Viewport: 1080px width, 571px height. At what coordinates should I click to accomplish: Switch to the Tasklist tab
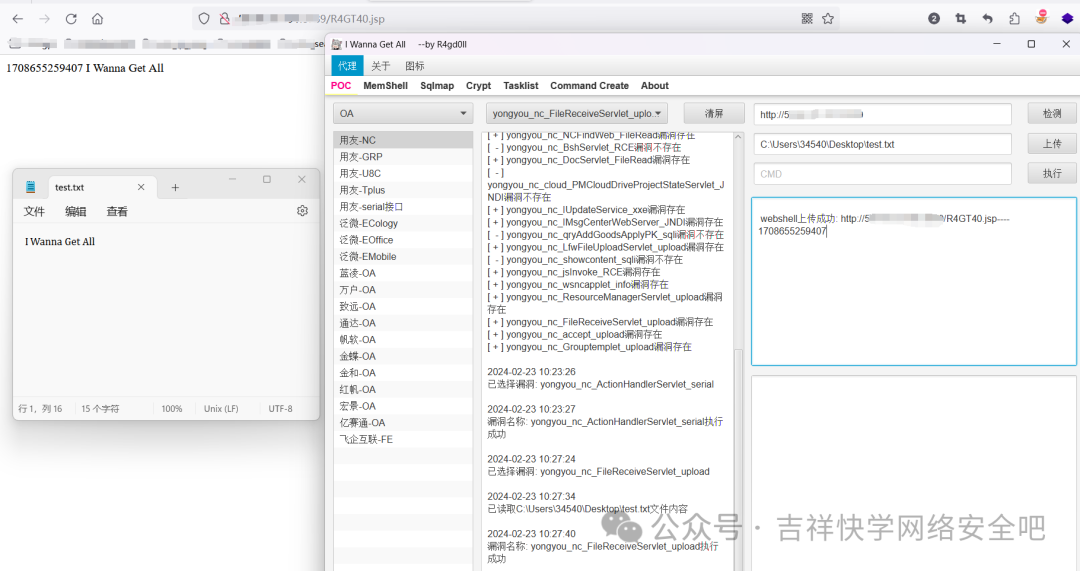tap(521, 85)
